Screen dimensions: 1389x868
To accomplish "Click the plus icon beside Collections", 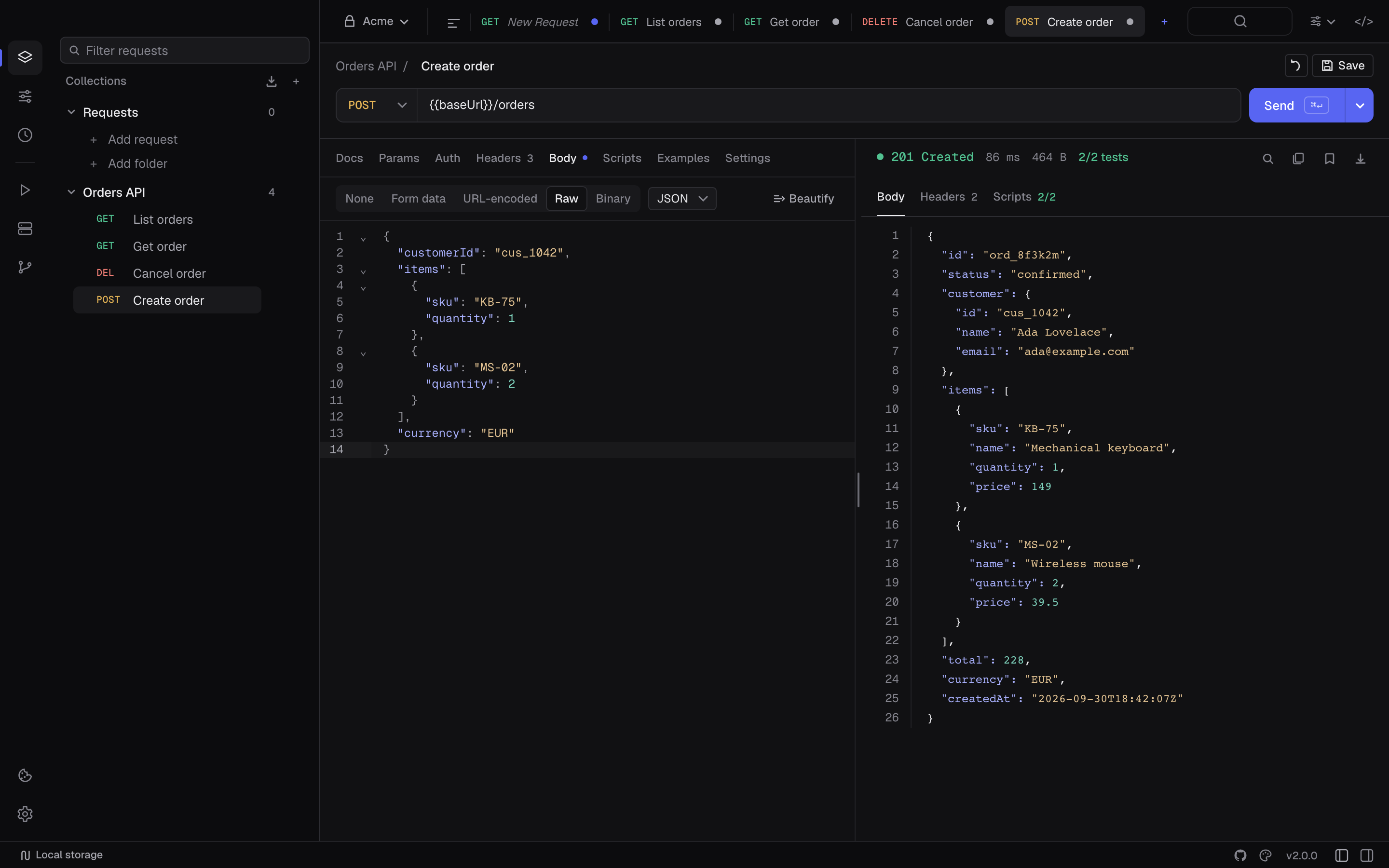I will coord(296,81).
